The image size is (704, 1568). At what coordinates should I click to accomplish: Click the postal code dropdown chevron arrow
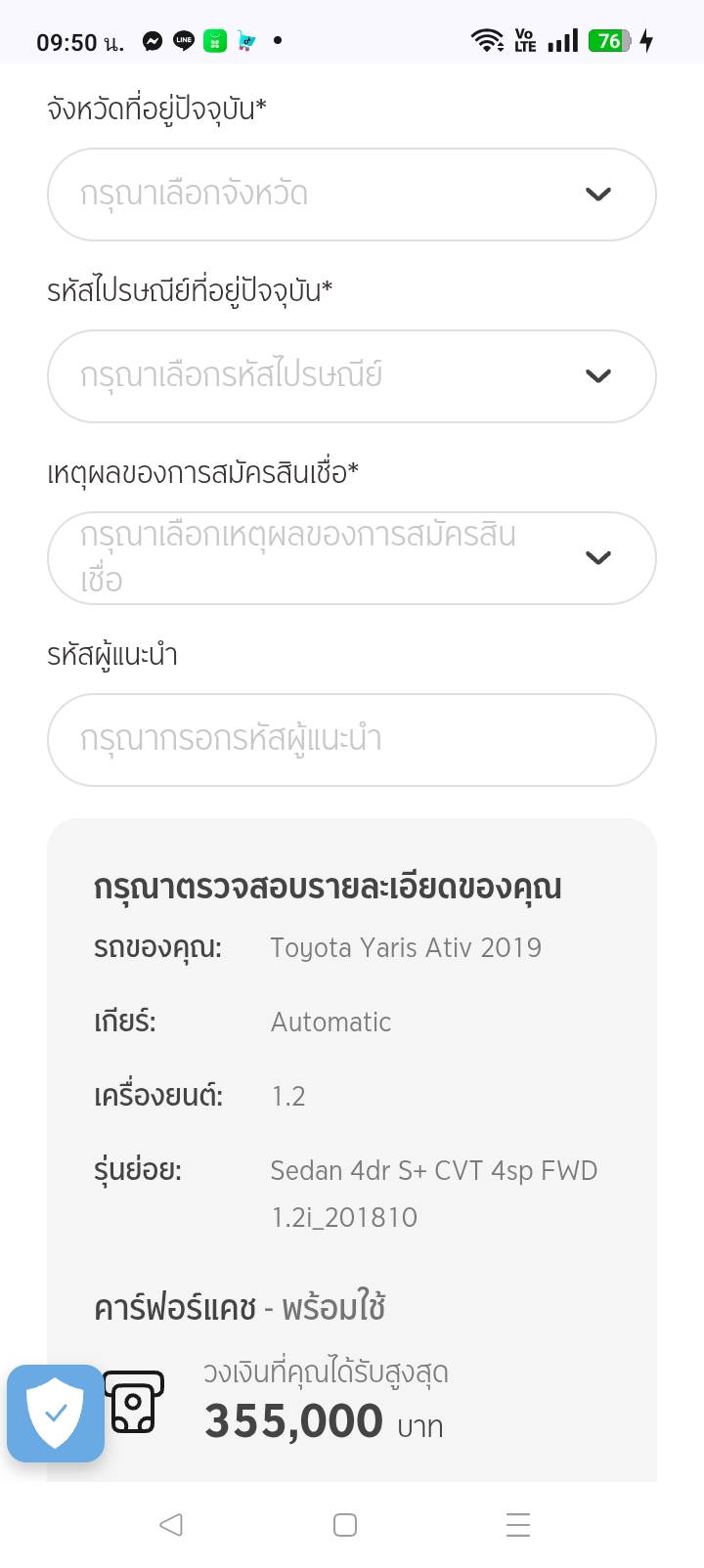click(598, 376)
